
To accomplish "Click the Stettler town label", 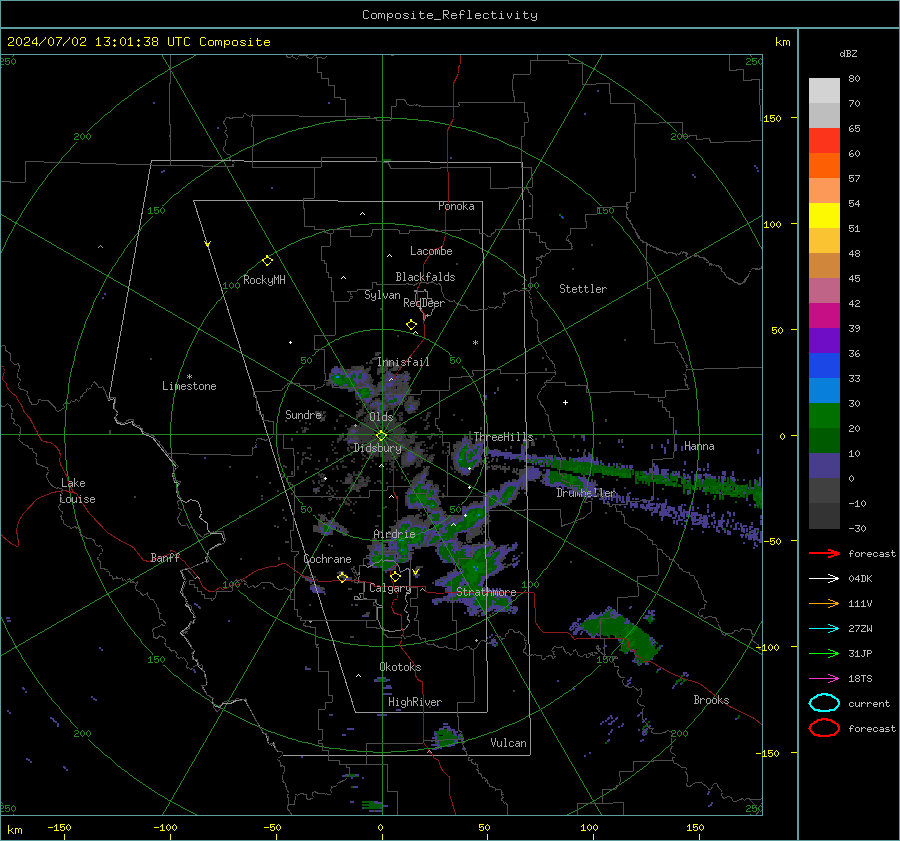I will (x=583, y=289).
